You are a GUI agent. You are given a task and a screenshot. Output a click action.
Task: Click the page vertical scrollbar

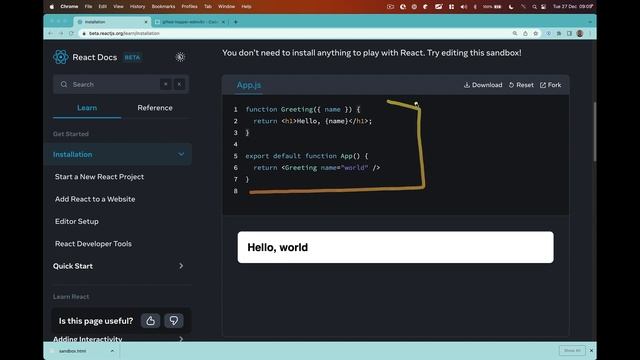point(595,131)
